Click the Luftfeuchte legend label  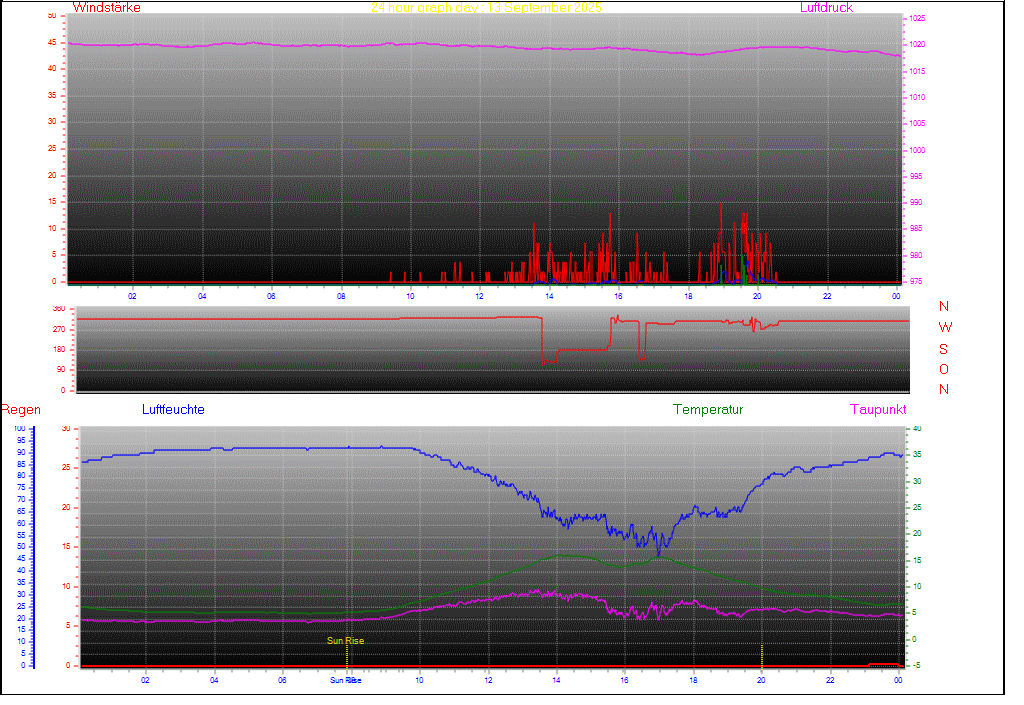tap(173, 410)
